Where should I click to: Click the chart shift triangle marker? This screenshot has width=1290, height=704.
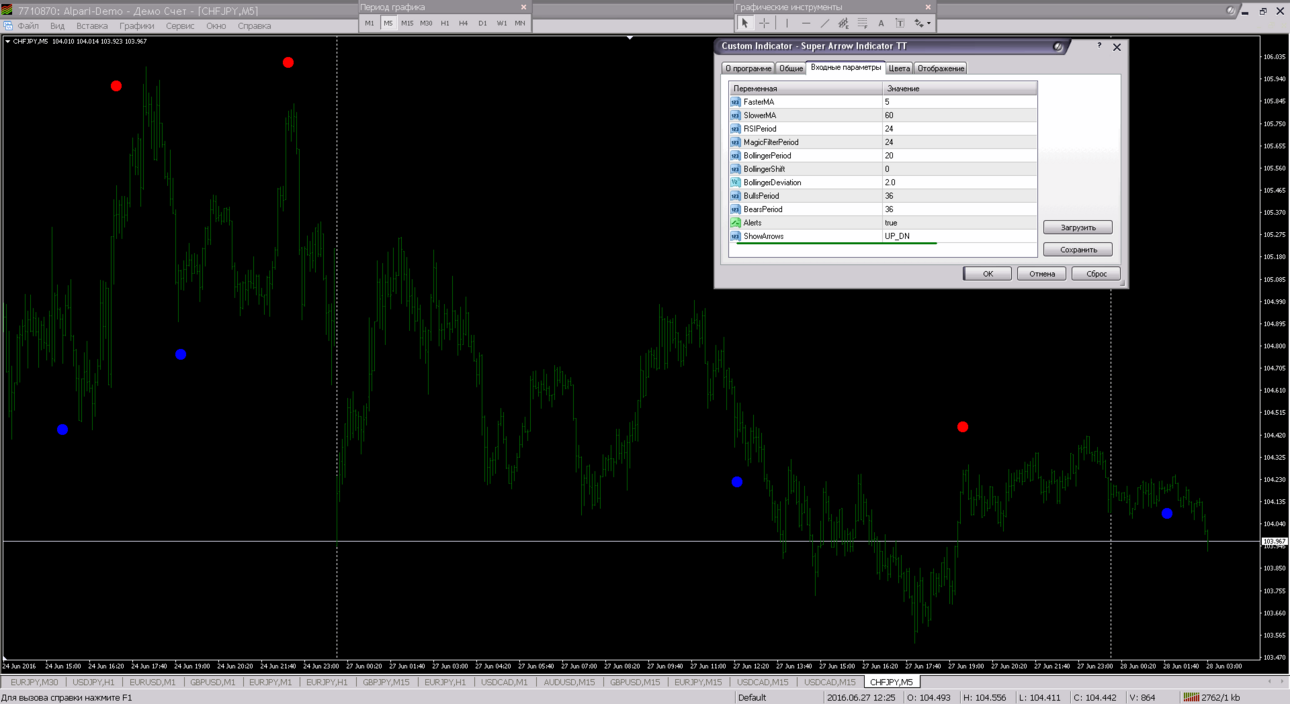tap(630, 38)
